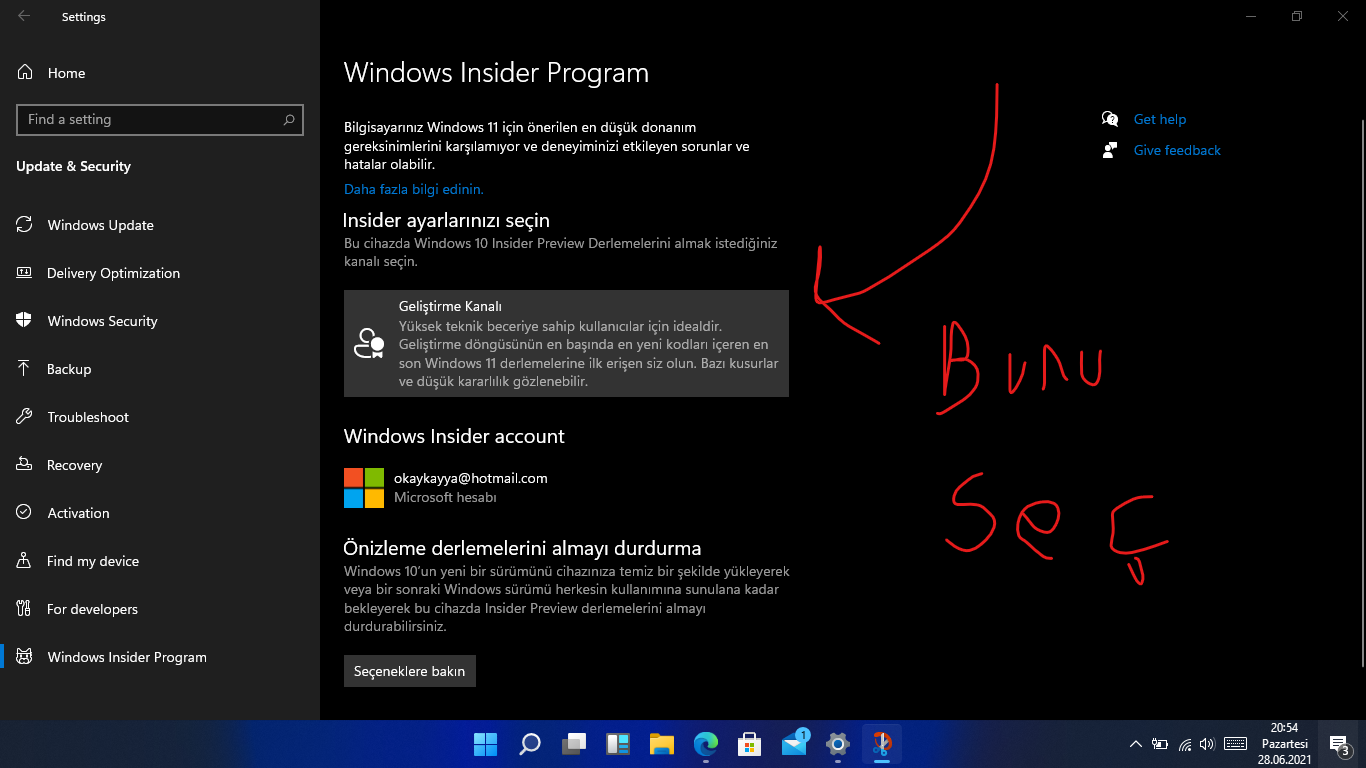1366x768 pixels.
Task: Click the Get help chat icon
Action: 1110,119
